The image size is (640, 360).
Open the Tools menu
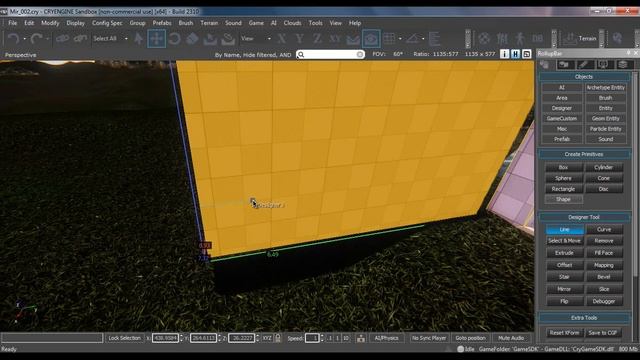point(315,23)
